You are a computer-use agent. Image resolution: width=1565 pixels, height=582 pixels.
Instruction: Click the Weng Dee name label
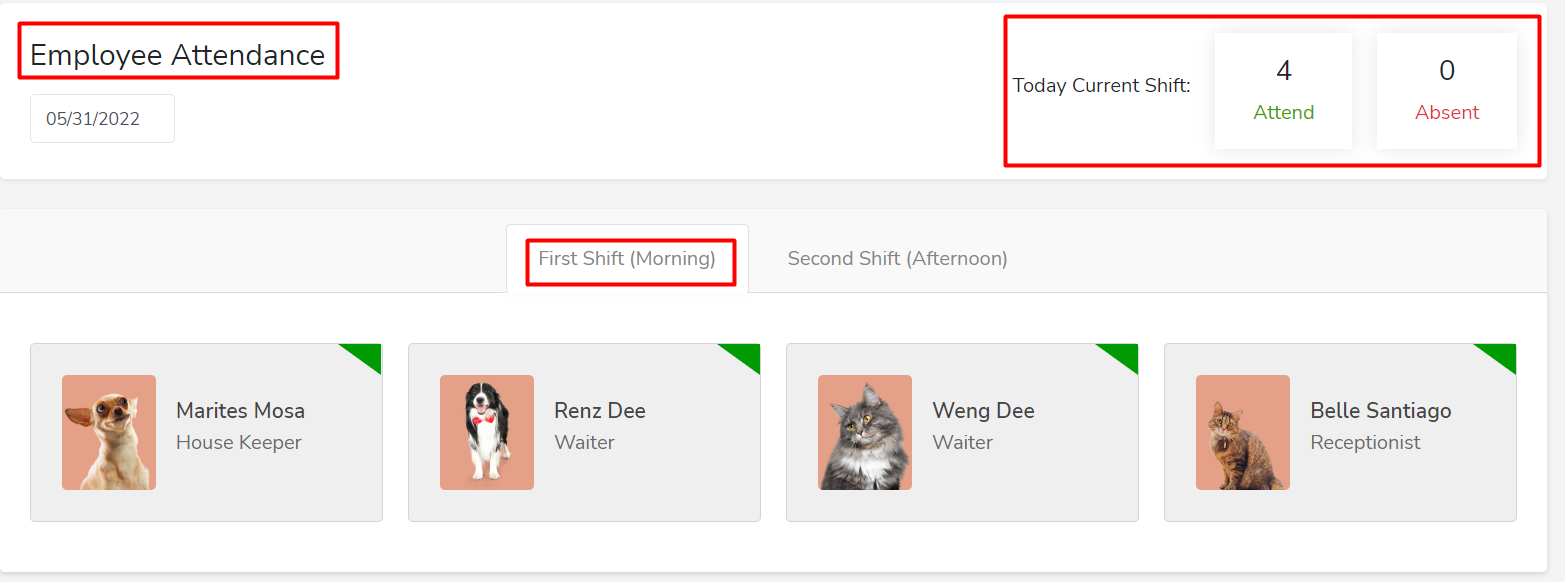point(983,411)
